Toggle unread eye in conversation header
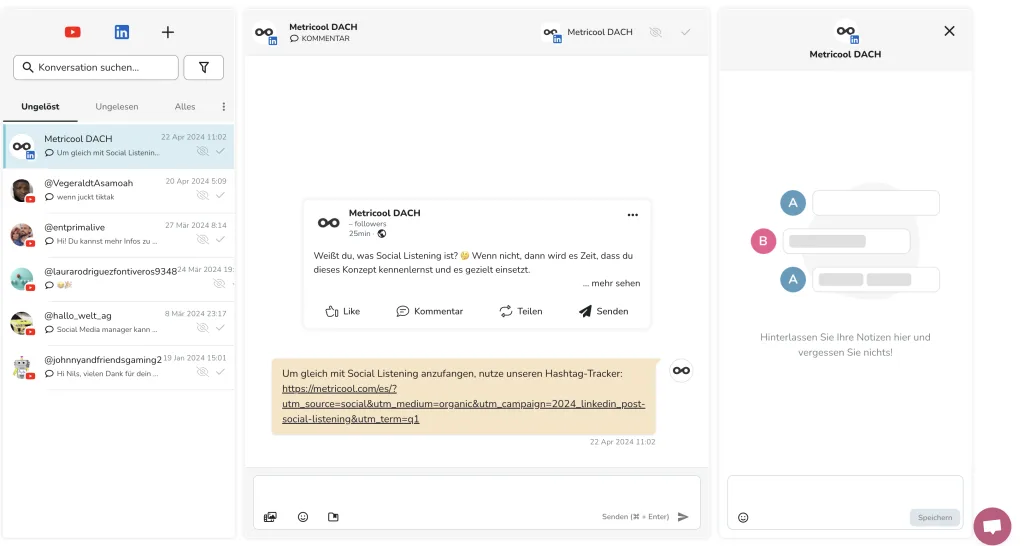The height and width of the screenshot is (546, 1024). [x=656, y=32]
